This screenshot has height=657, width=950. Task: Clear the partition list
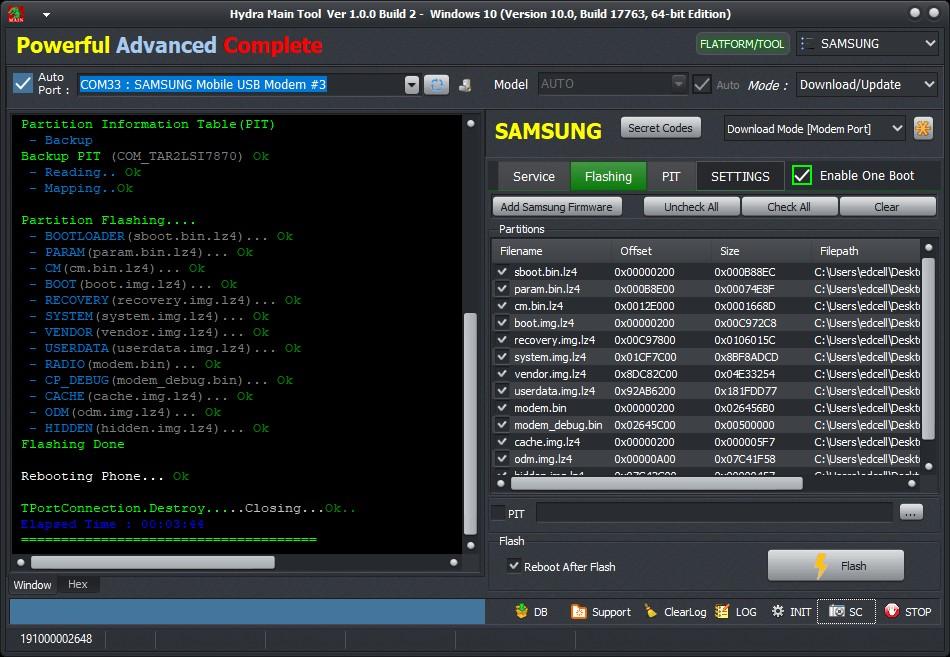point(887,207)
